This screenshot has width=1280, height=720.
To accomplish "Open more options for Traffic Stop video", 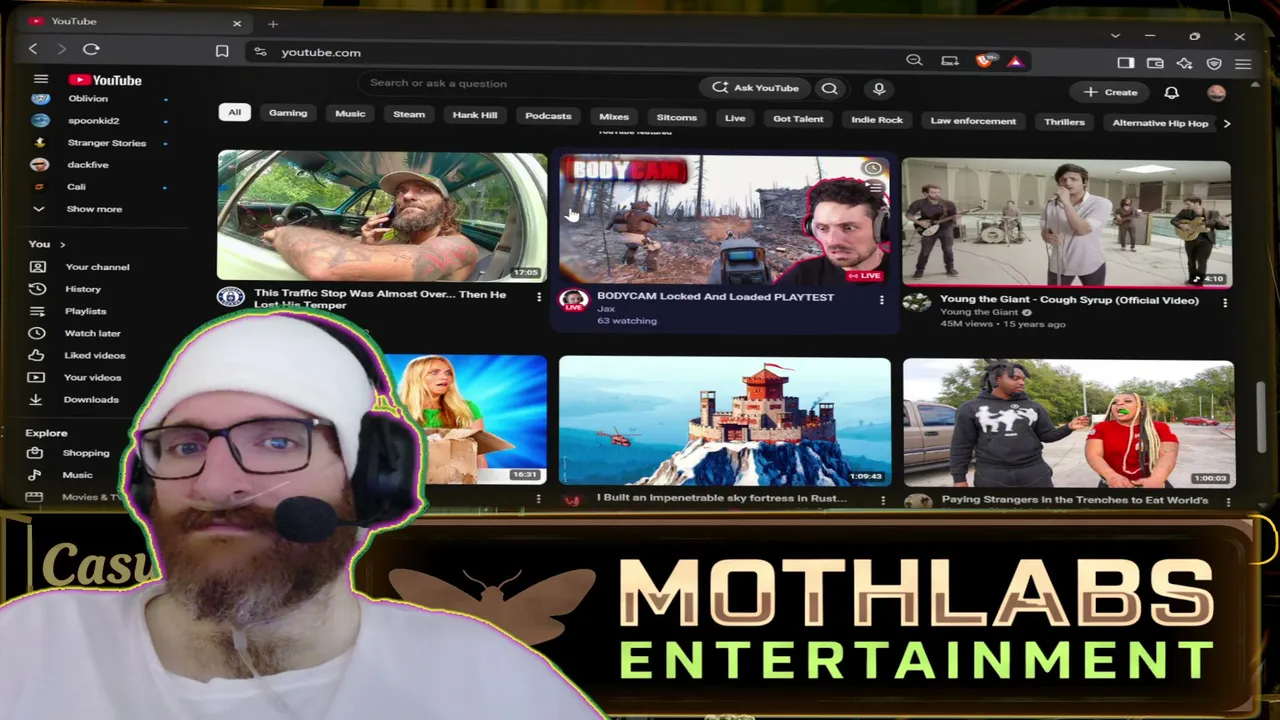I will [538, 297].
